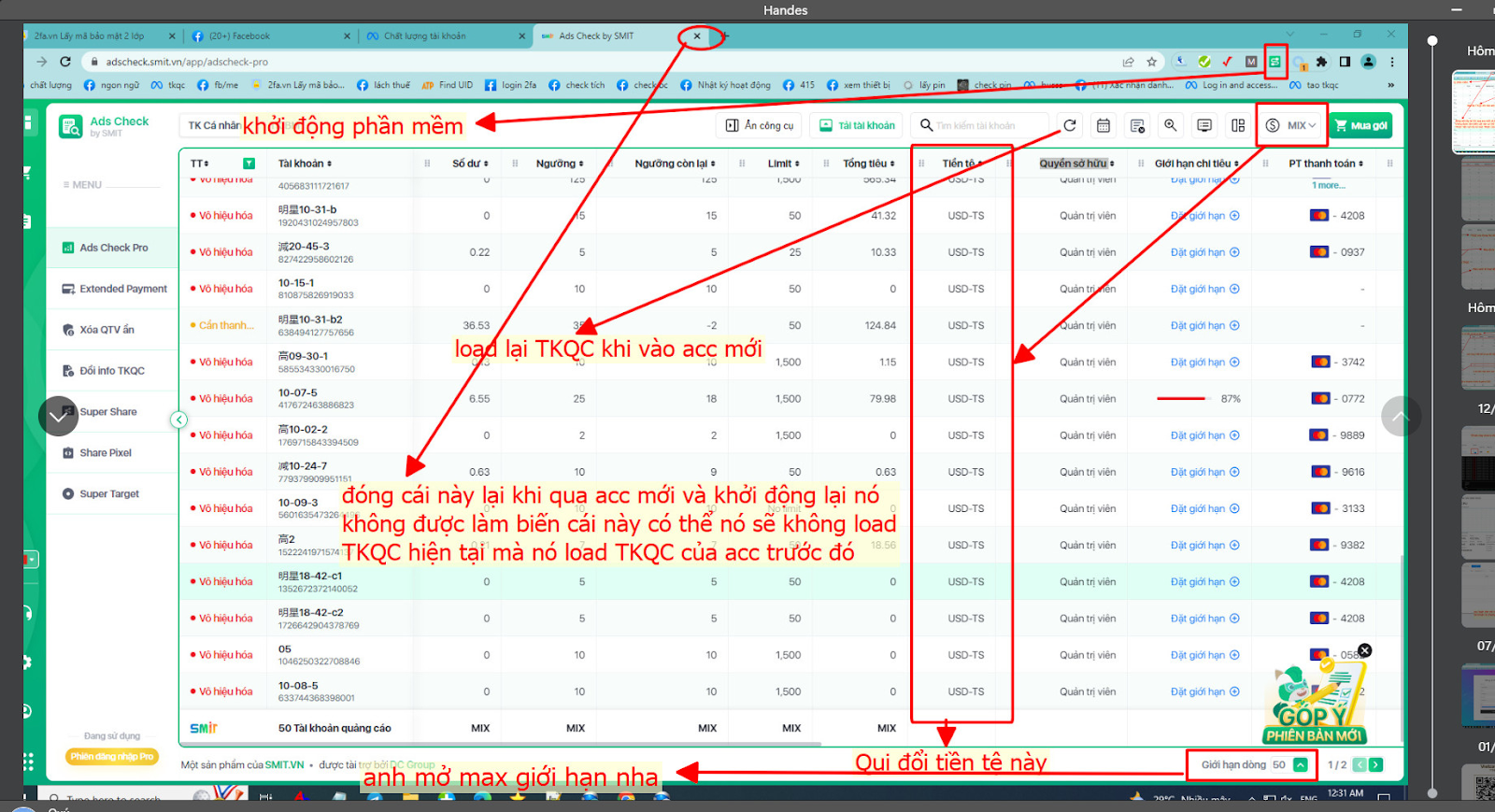Open Super Target menu item

(112, 494)
